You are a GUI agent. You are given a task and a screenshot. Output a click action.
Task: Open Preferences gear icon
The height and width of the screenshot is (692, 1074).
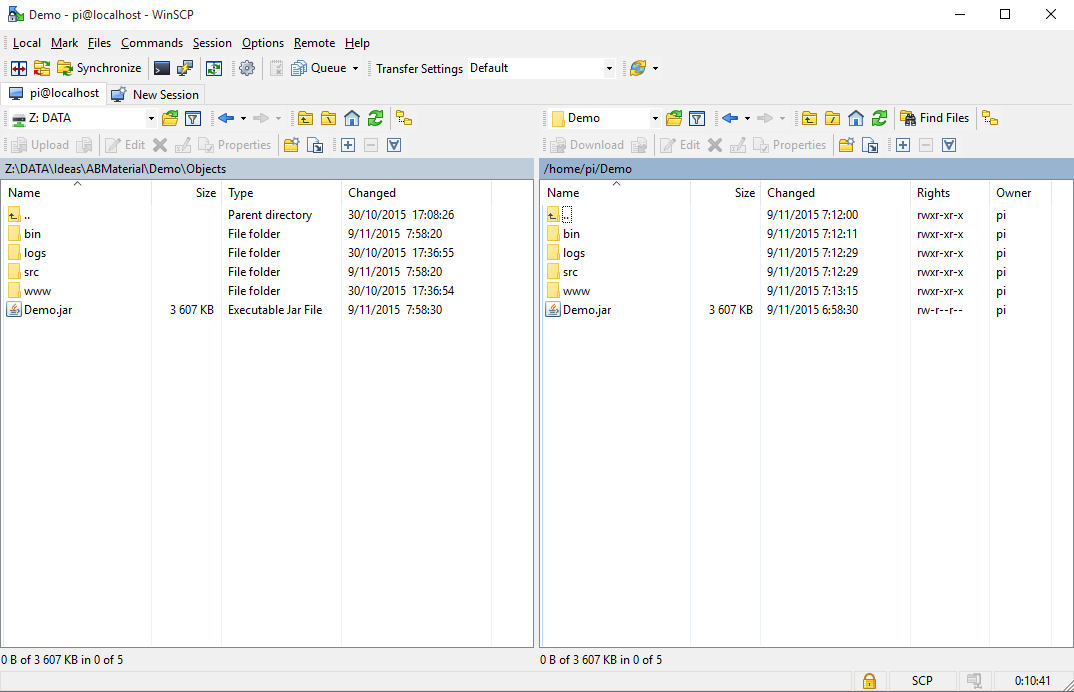tap(247, 69)
